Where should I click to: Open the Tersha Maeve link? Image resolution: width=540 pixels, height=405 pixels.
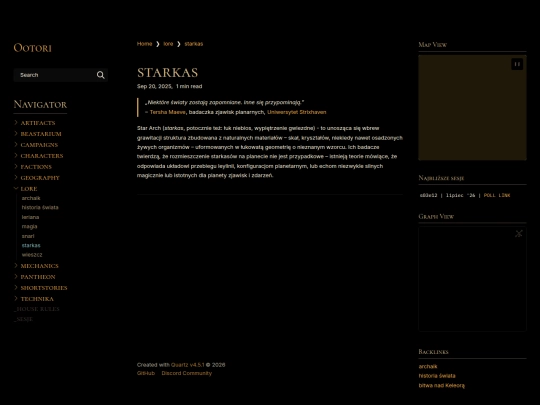point(168,112)
